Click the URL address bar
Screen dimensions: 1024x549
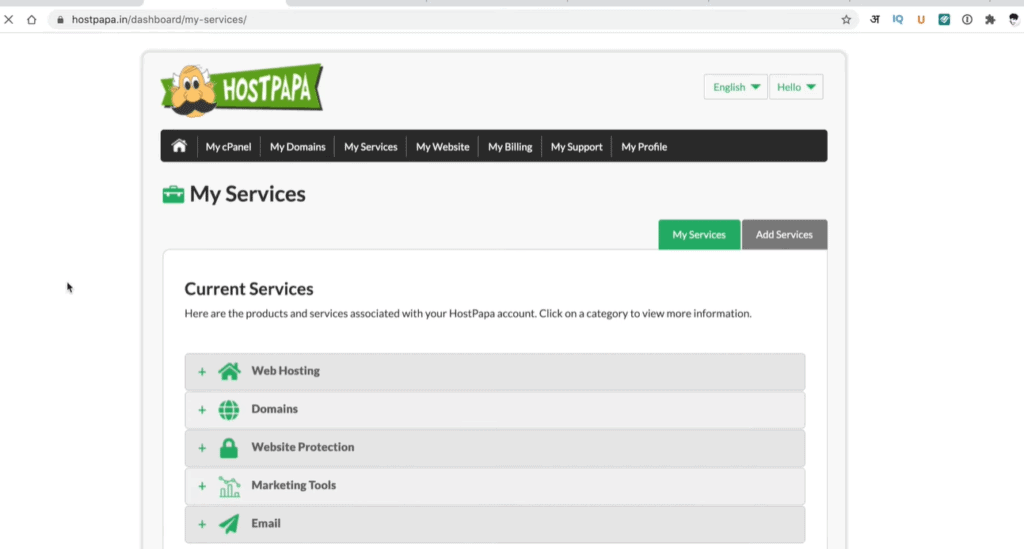click(451, 20)
